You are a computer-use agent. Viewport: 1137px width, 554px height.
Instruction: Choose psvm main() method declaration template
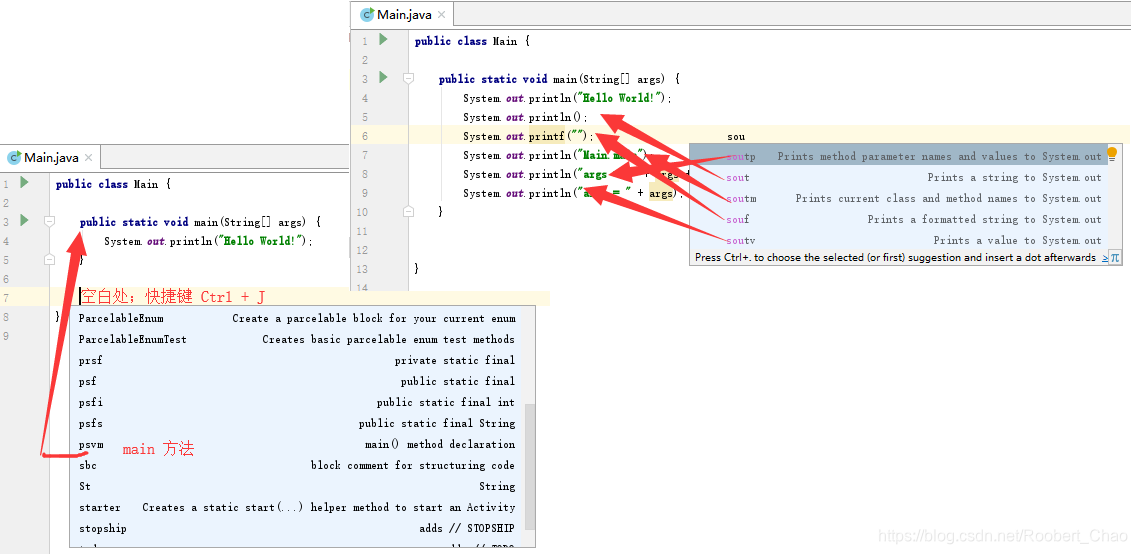tap(297, 445)
